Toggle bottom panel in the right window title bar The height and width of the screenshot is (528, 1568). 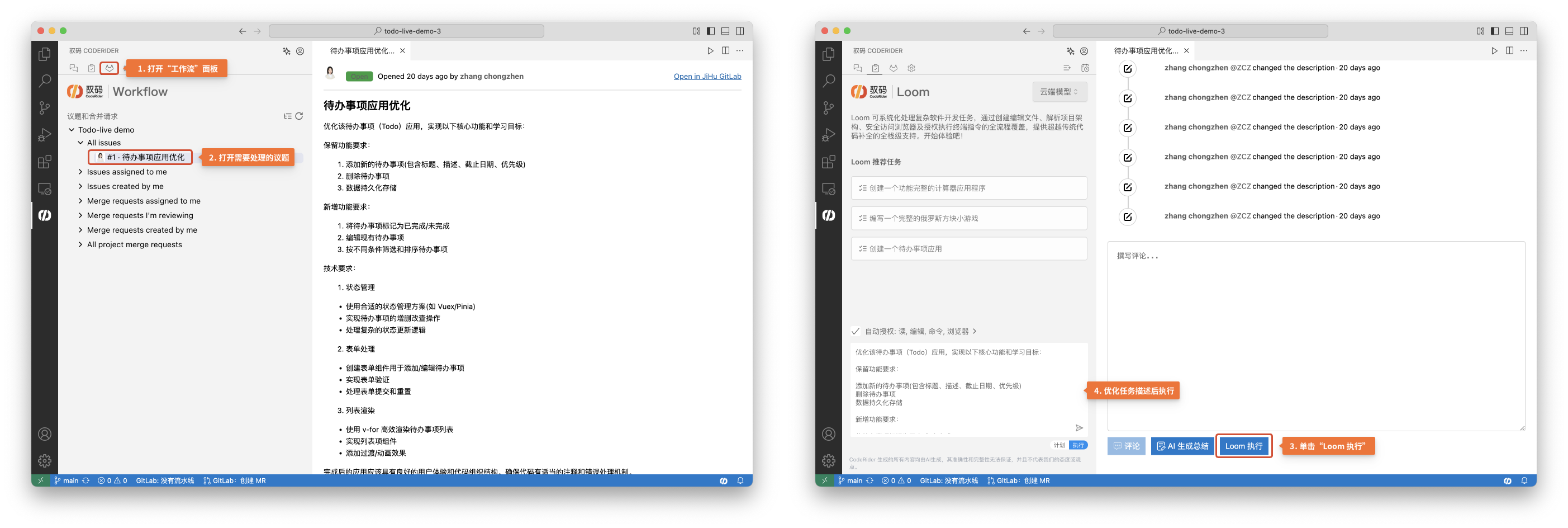[x=1509, y=31]
